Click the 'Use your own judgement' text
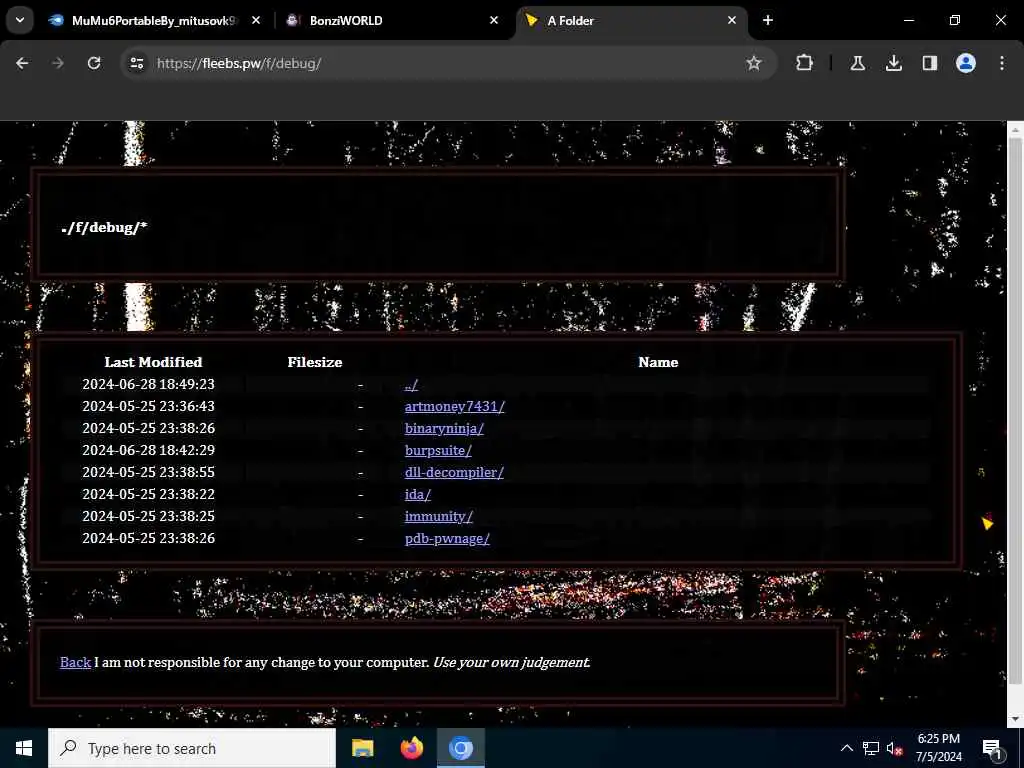 tap(511, 662)
